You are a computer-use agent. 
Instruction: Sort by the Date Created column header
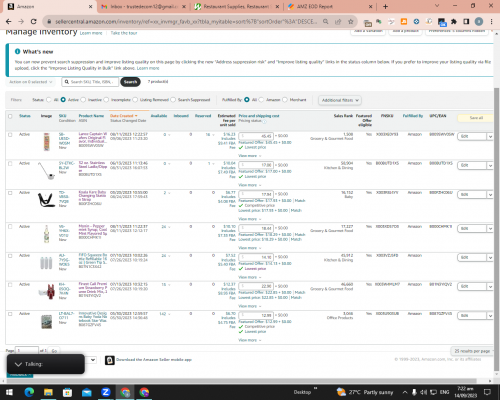123,116
